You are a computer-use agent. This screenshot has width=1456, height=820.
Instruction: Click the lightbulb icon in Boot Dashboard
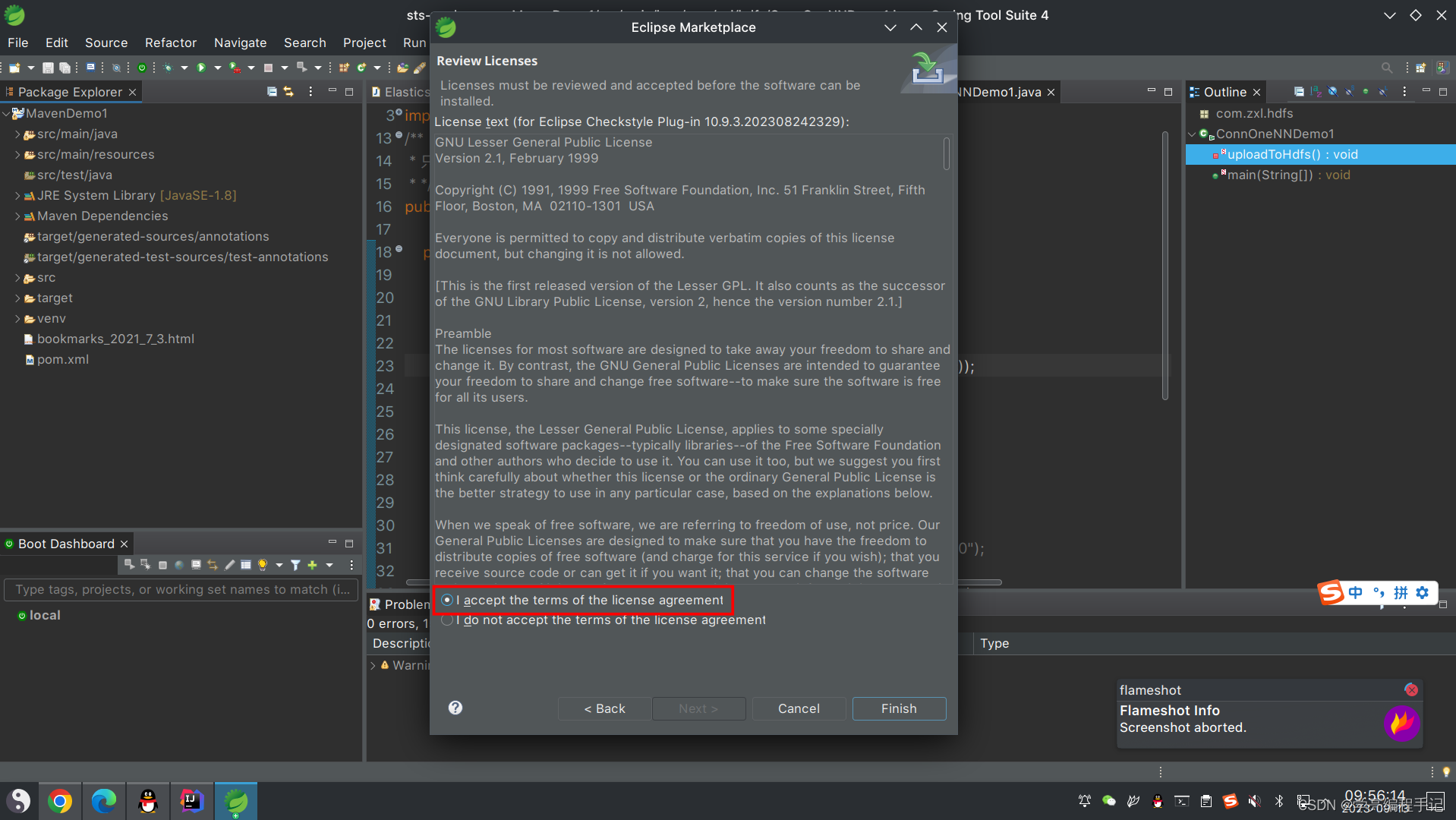click(x=263, y=565)
